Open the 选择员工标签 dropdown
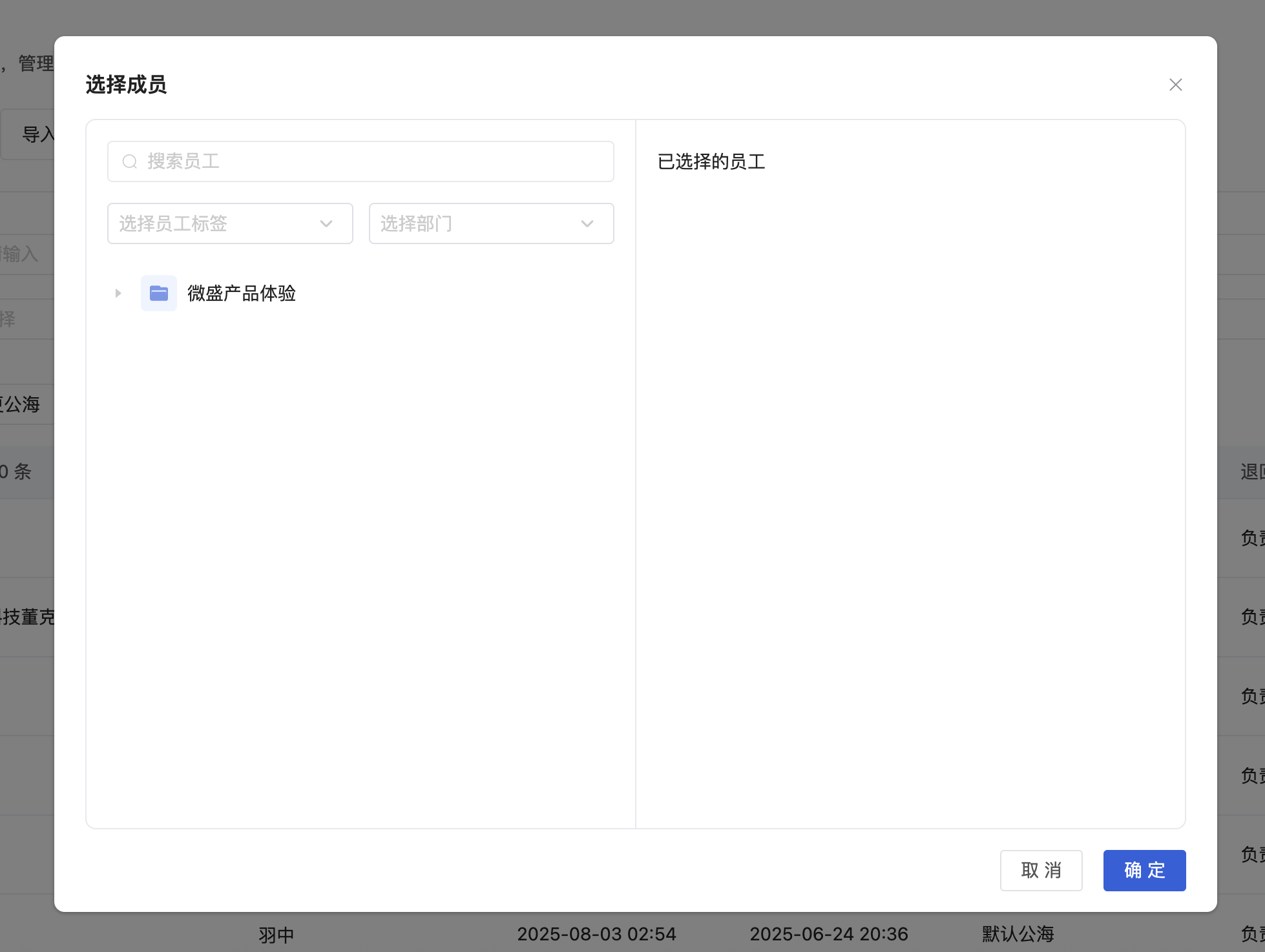The width and height of the screenshot is (1265, 952). 230,223
